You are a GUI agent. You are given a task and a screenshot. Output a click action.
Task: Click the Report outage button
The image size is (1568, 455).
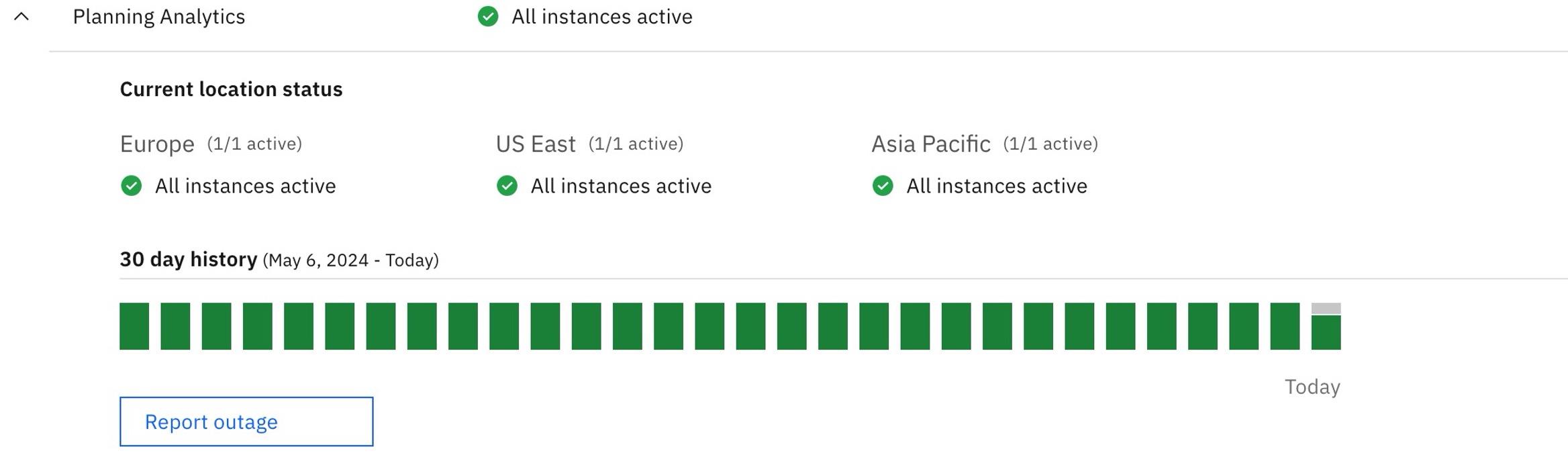[x=246, y=421]
